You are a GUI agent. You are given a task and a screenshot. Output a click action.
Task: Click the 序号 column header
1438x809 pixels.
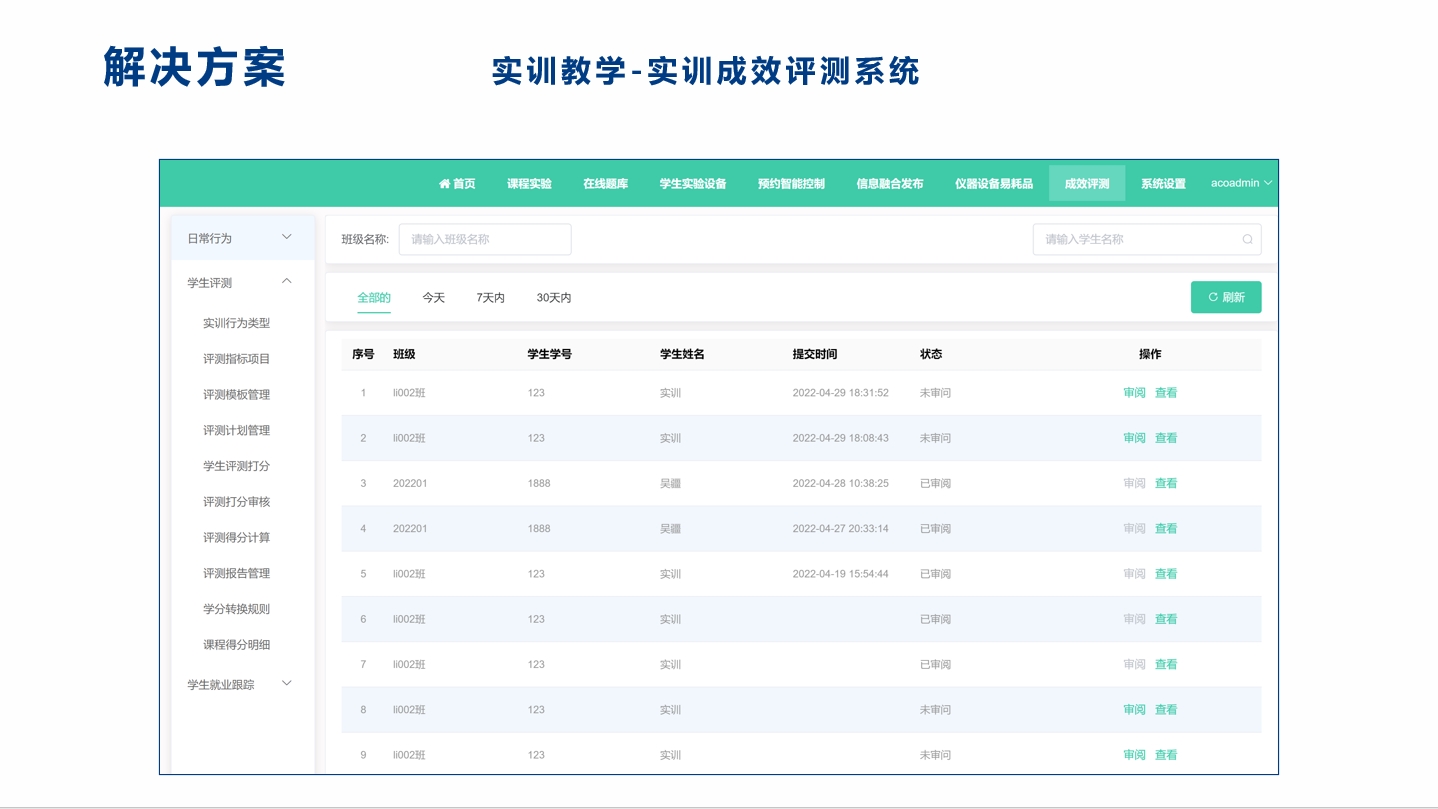[x=363, y=354]
